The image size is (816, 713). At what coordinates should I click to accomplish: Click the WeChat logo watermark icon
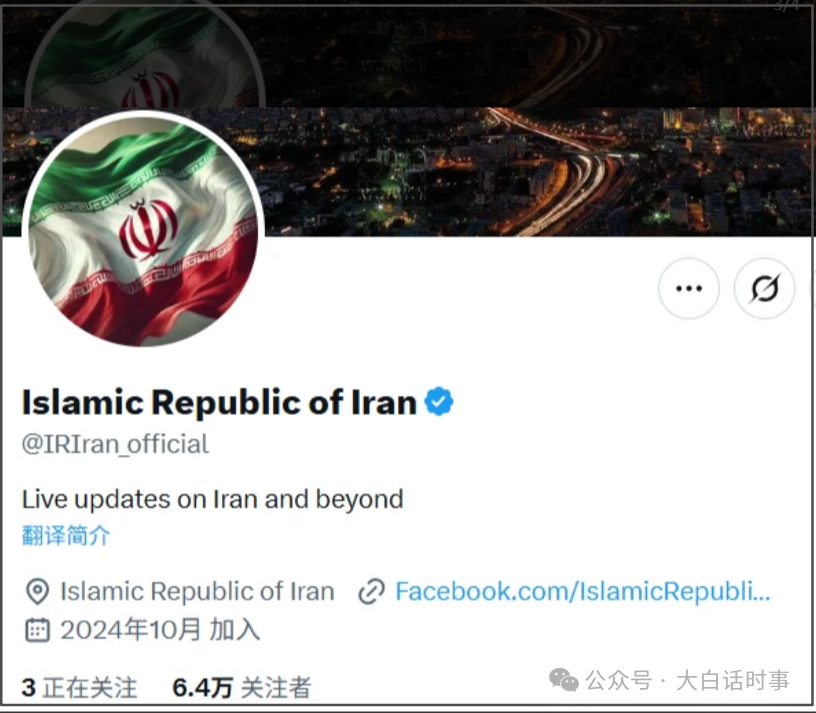pyautogui.click(x=564, y=680)
